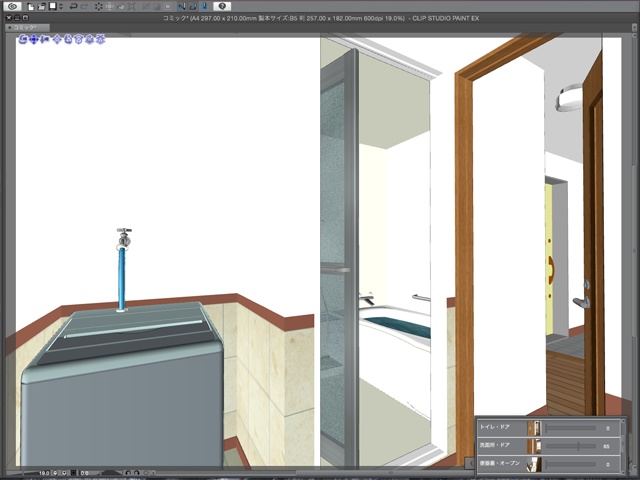Image resolution: width=640 pixels, height=480 pixels.
Task: Redo the last undone action
Action: click(84, 7)
